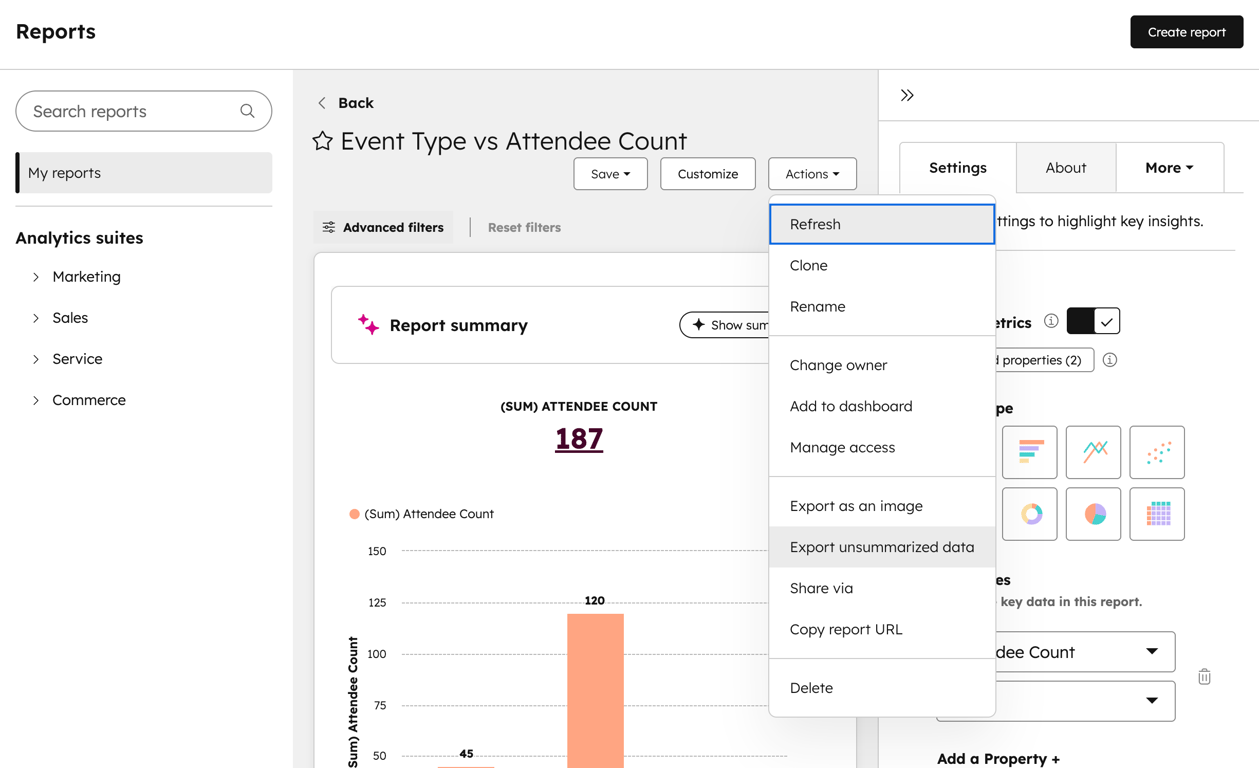Select Manage access menu item
This screenshot has height=768, width=1259.
(882, 447)
